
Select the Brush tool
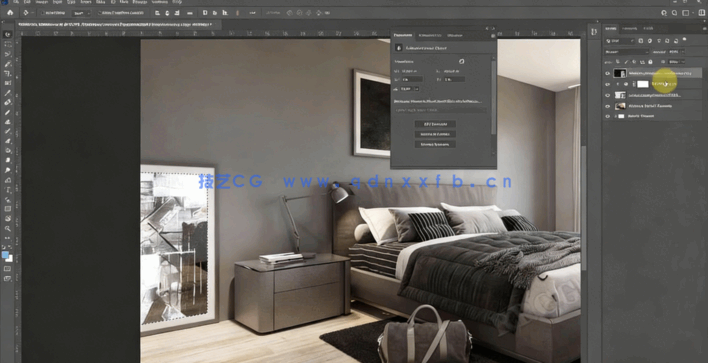pos(8,112)
